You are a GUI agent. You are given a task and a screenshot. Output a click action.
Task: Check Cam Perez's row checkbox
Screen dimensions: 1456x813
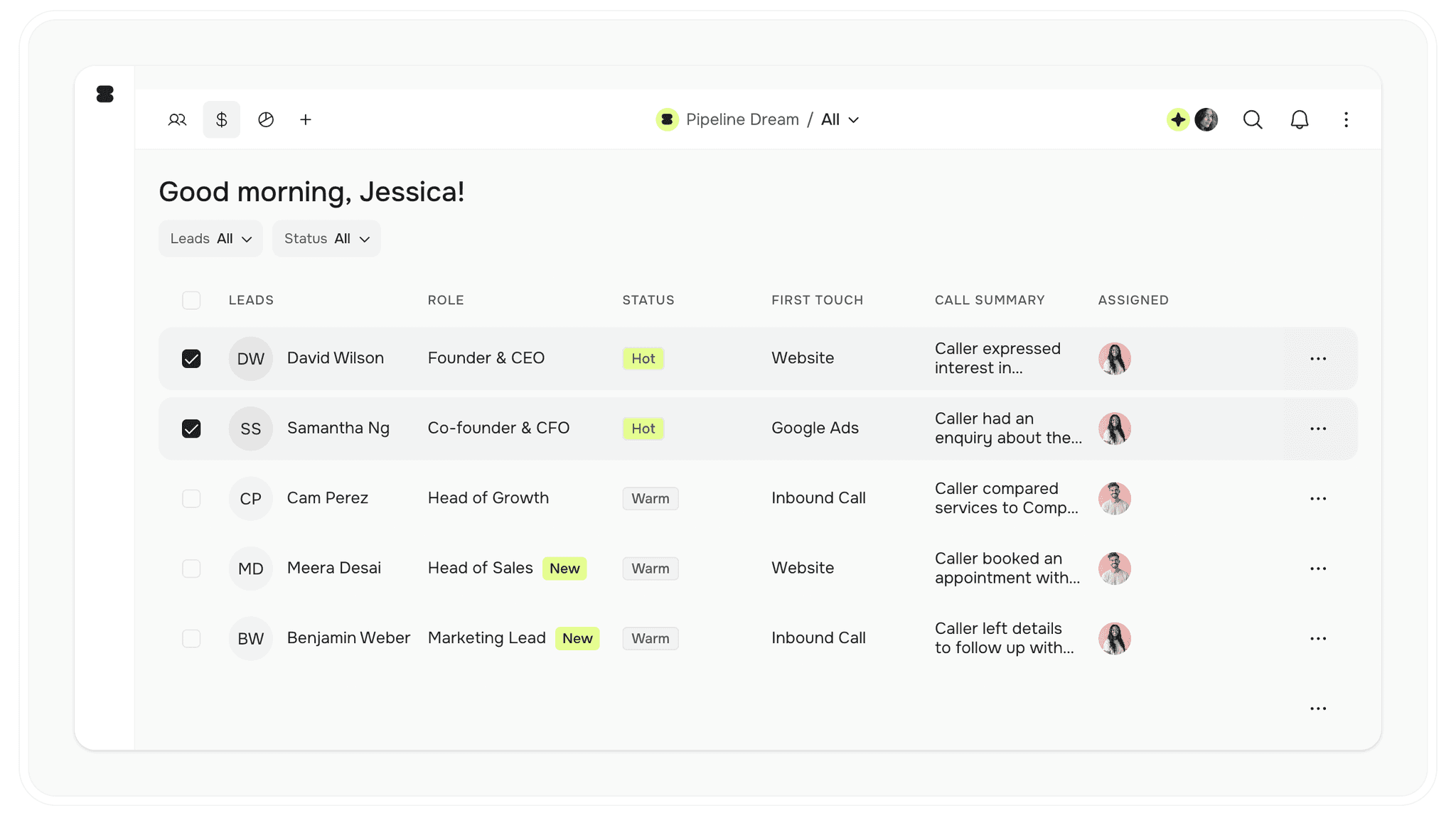[x=191, y=498]
